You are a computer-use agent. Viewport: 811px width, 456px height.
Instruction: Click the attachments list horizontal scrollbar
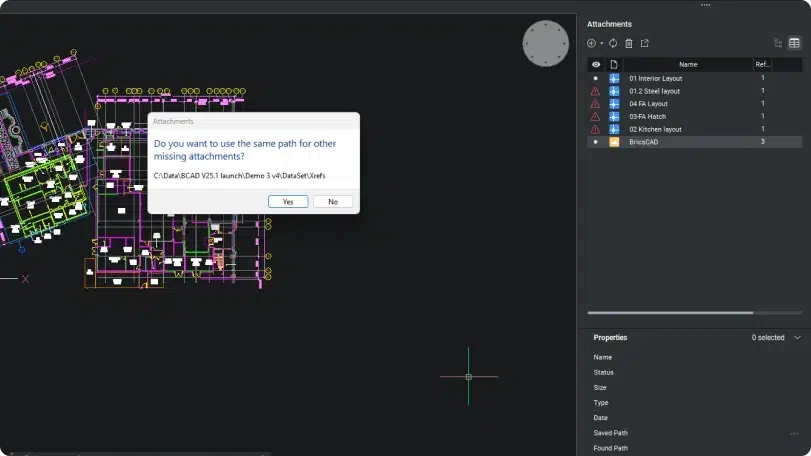tap(670, 313)
